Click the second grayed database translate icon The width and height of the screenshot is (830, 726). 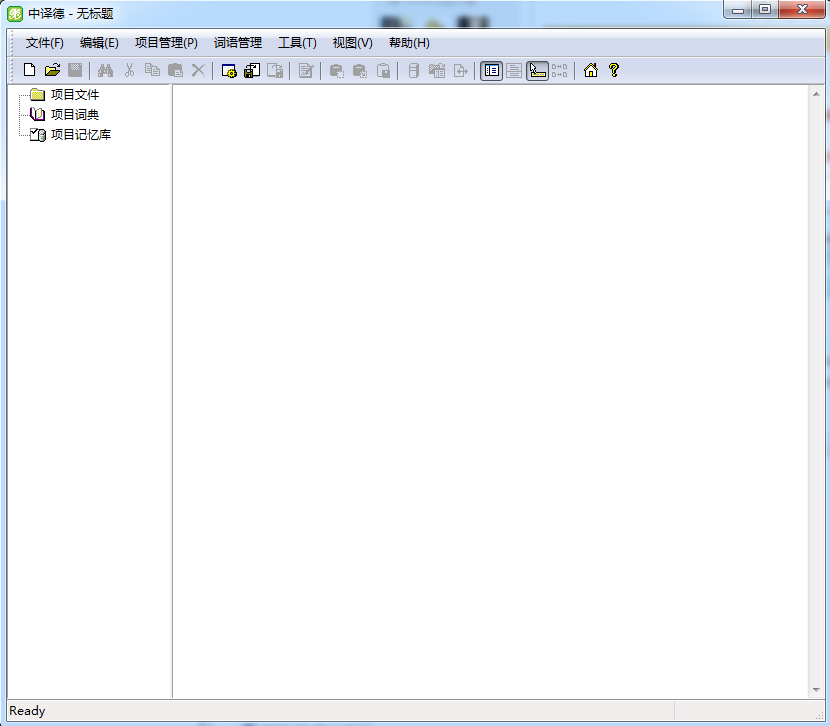[x=360, y=70]
